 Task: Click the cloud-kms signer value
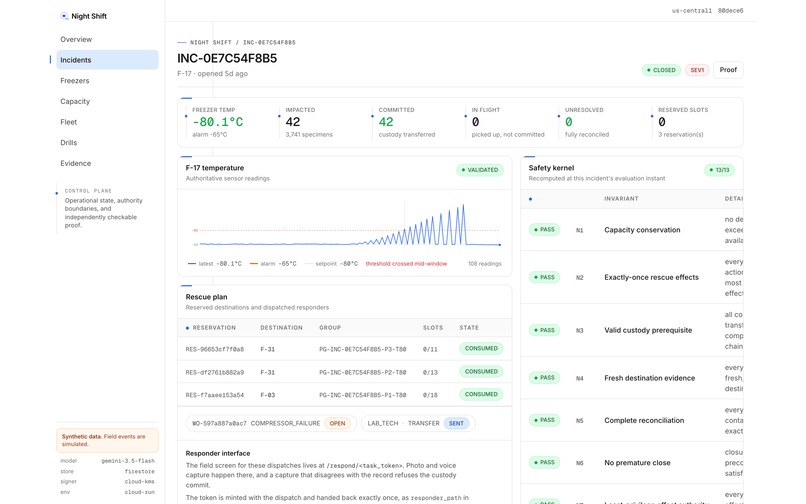click(x=139, y=481)
